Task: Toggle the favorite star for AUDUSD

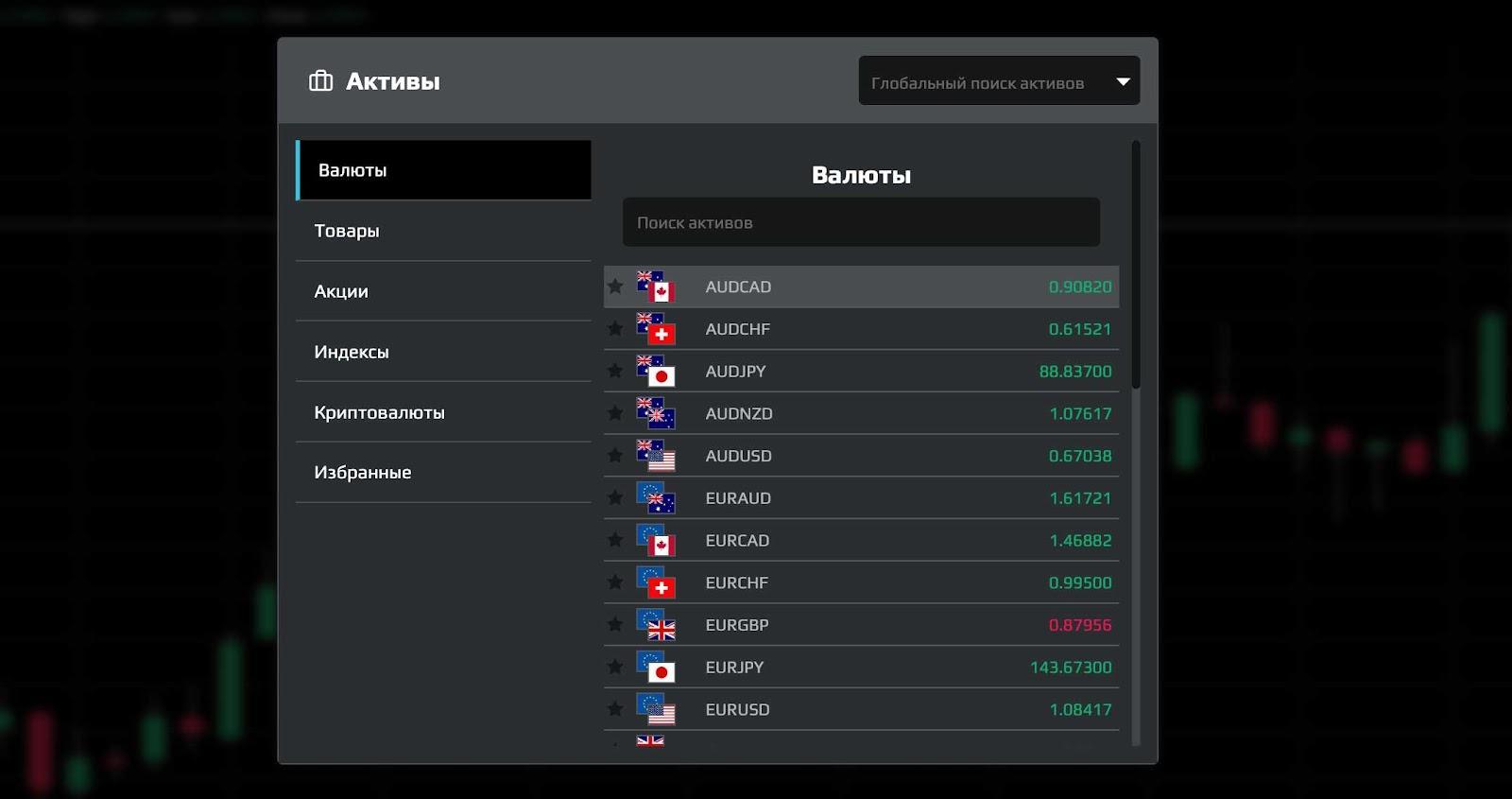Action: pyautogui.click(x=615, y=455)
